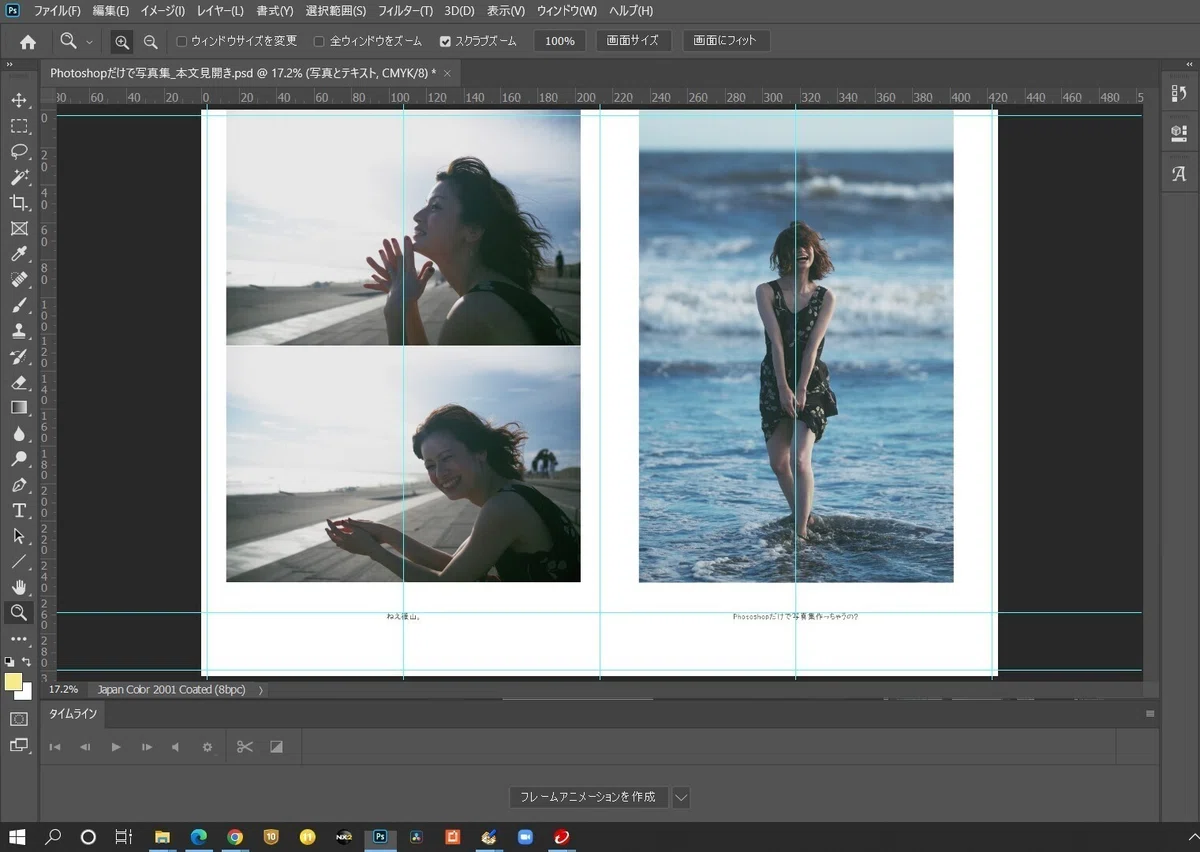
Task: Select the Crop tool
Action: click(x=19, y=203)
